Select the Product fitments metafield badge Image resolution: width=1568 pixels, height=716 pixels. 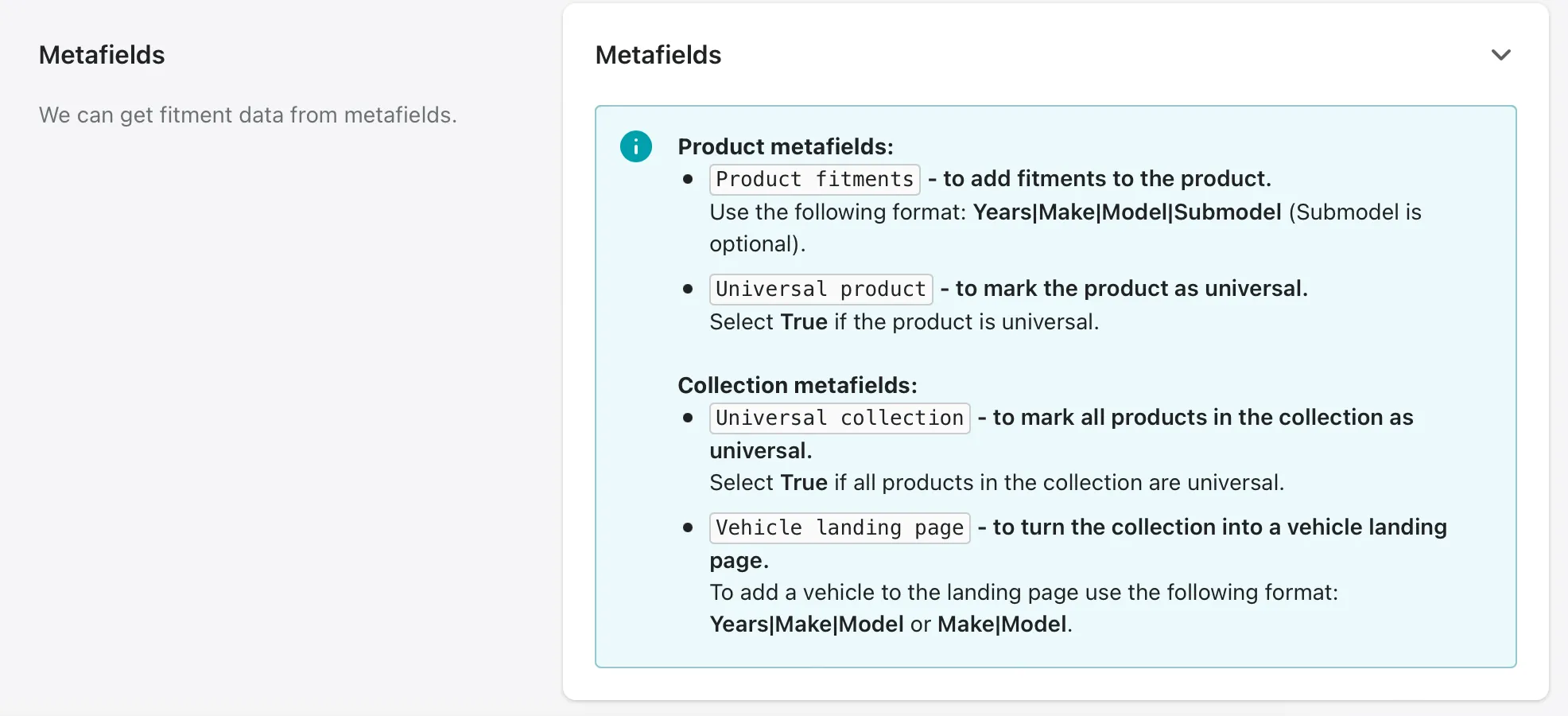tap(813, 179)
